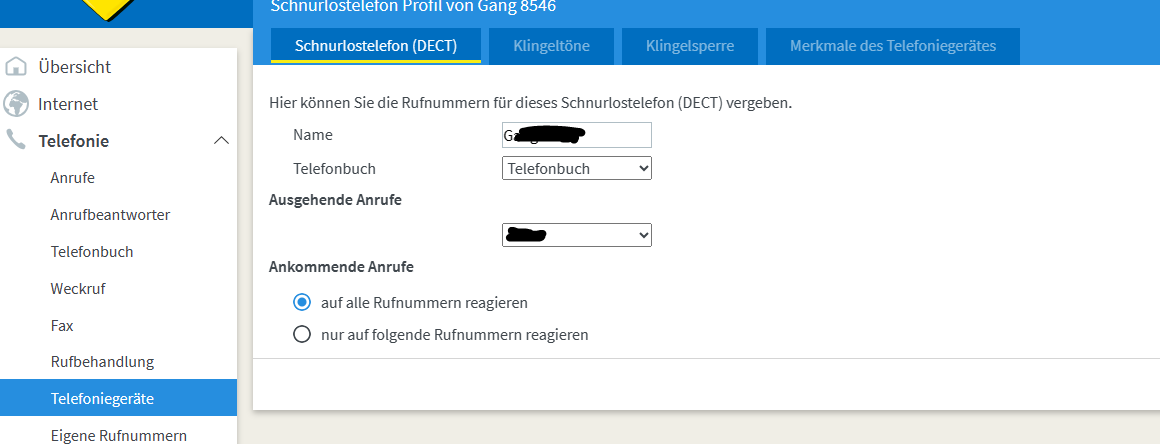The height and width of the screenshot is (444, 1160).
Task: Click the Telefonie phone handset icon
Action: tap(16, 140)
